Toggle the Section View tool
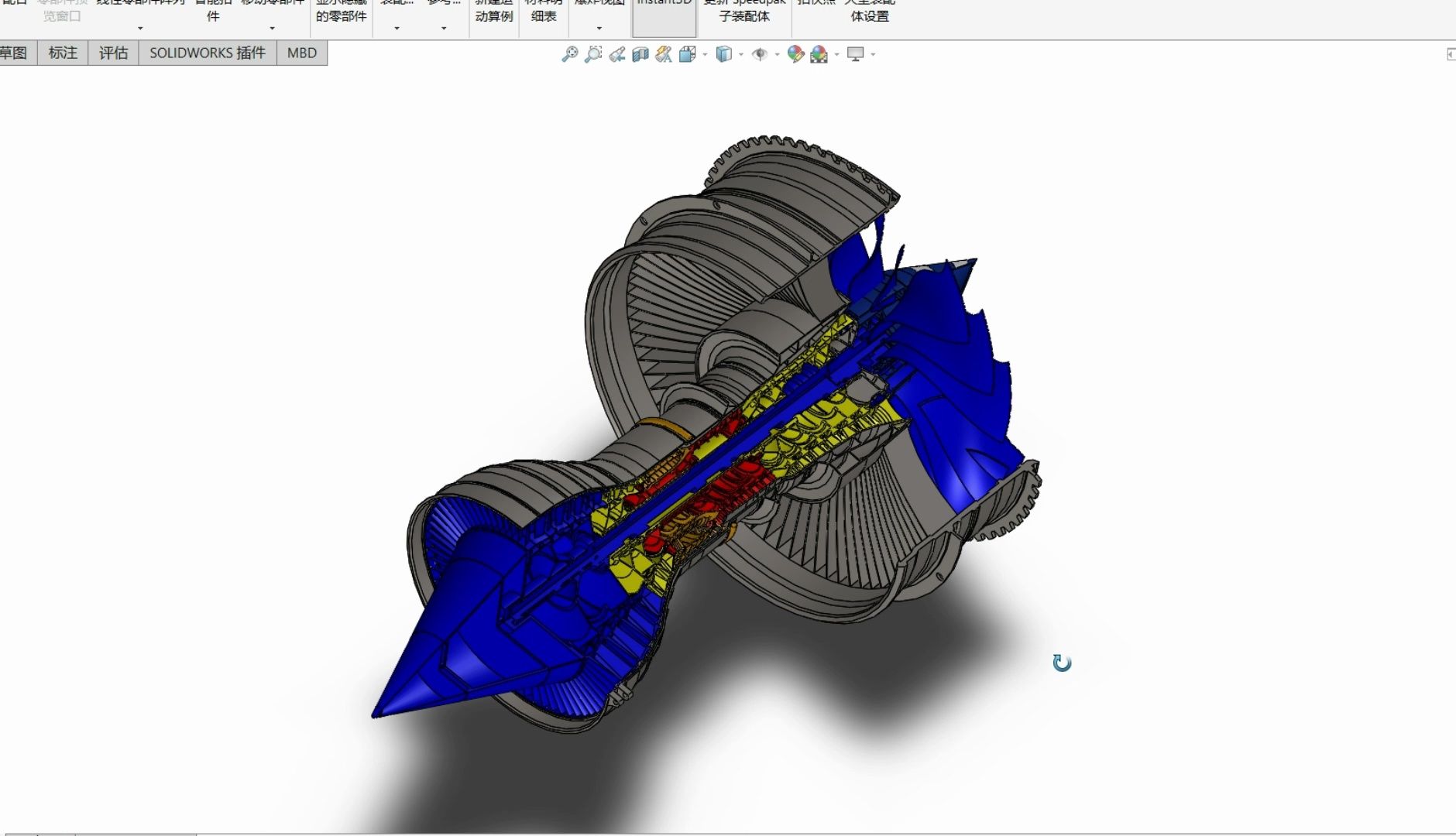 [640, 54]
